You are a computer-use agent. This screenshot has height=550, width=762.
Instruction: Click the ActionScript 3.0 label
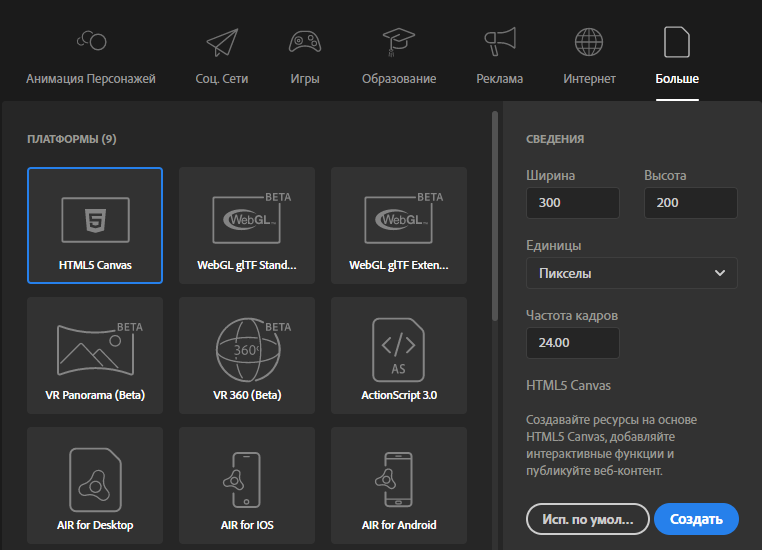(x=399, y=395)
